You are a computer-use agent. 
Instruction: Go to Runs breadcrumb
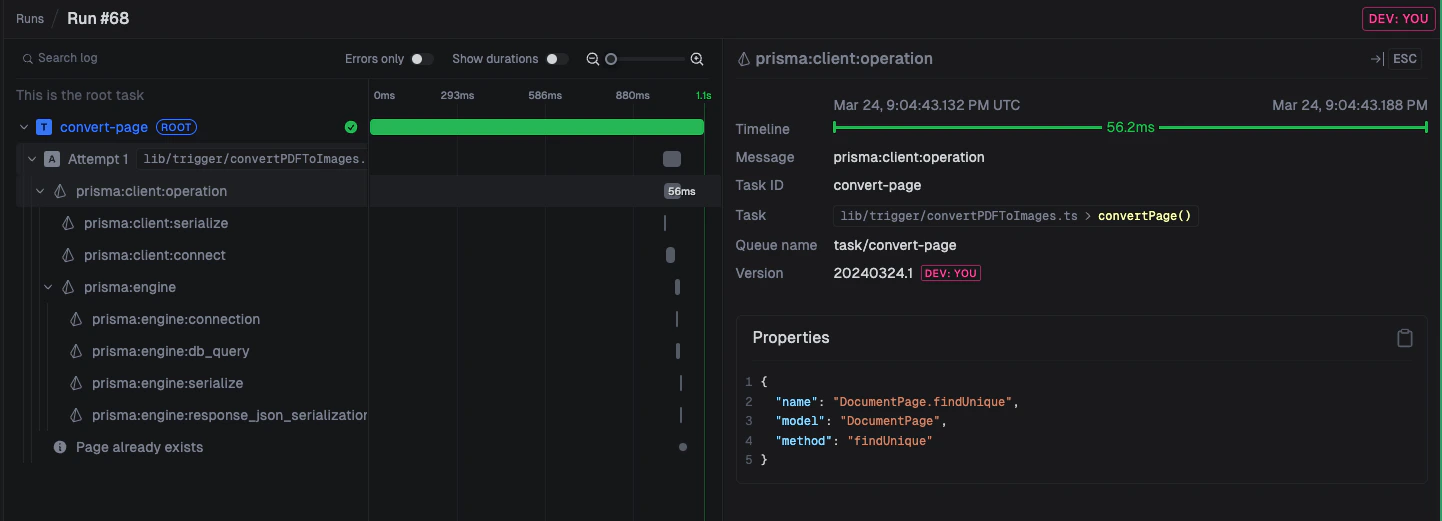pos(30,19)
